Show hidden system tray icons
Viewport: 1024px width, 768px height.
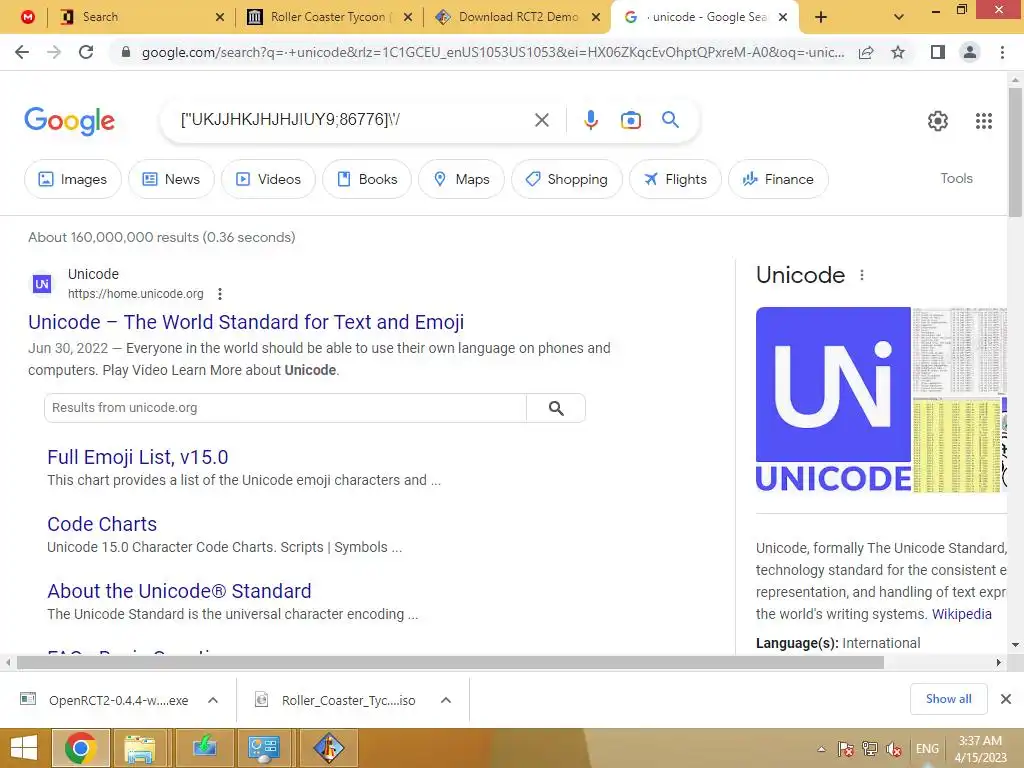(822, 749)
